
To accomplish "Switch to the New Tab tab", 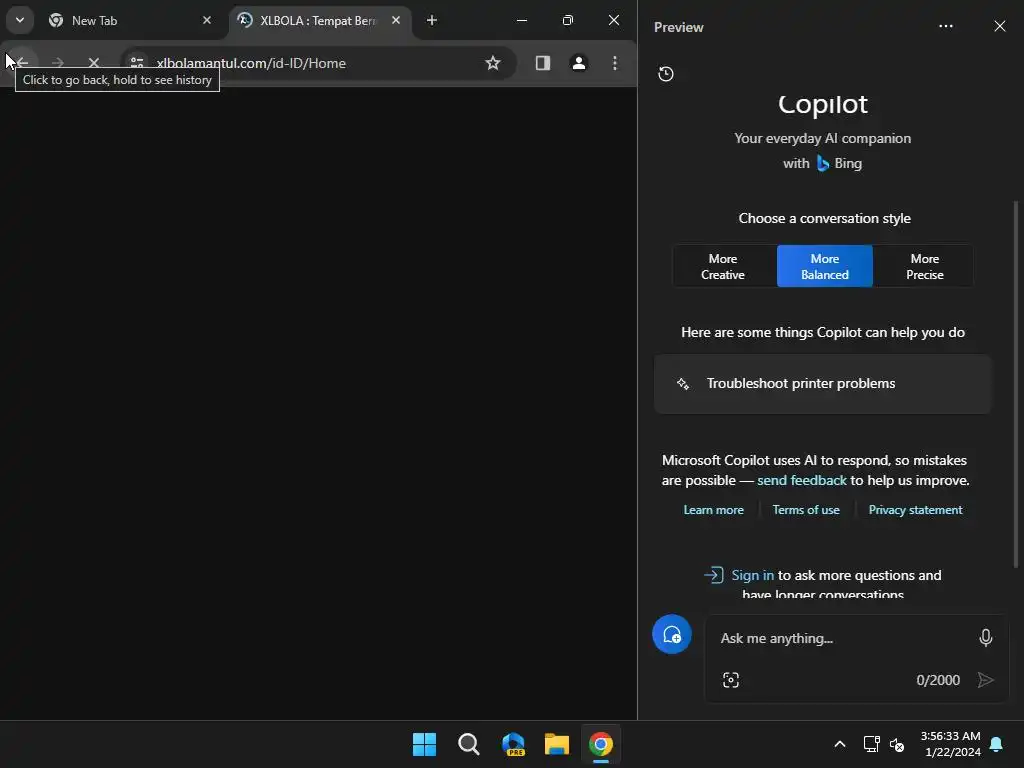I will tap(131, 21).
